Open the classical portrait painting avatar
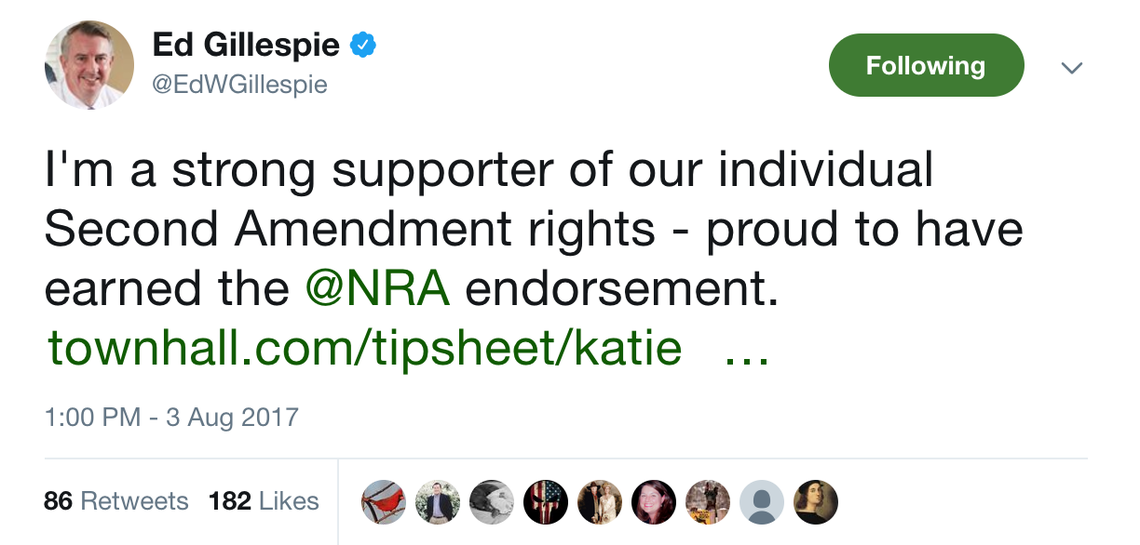The width and height of the screenshot is (1140, 545). [815, 502]
